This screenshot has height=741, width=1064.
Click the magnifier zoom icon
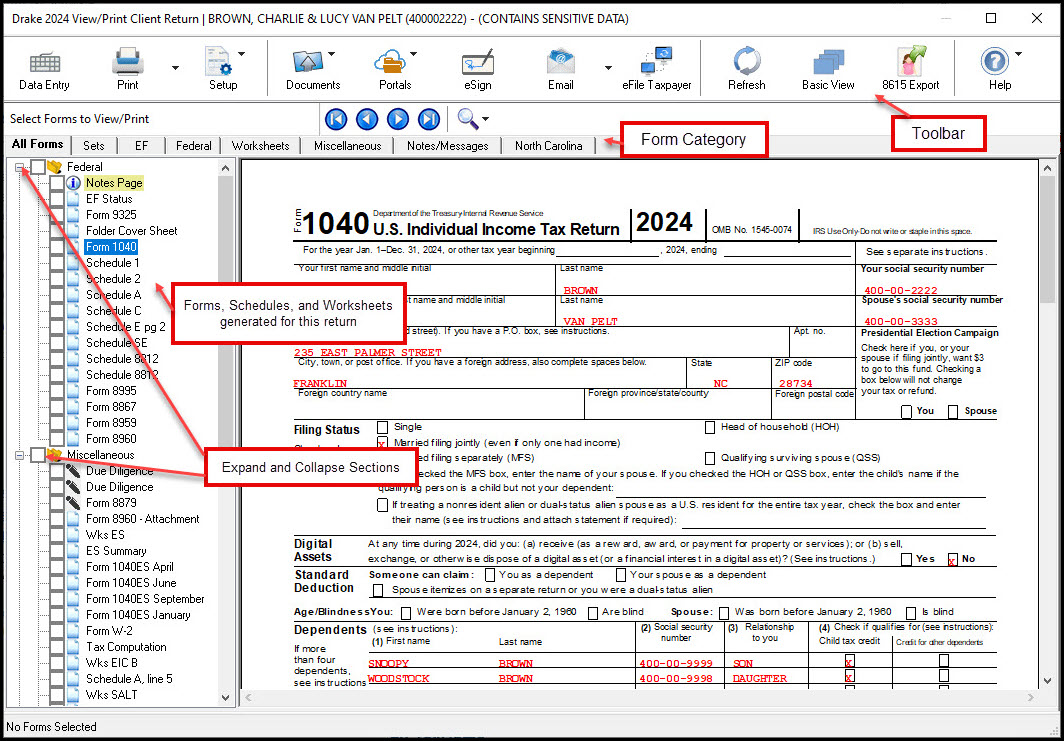pyautogui.click(x=468, y=119)
